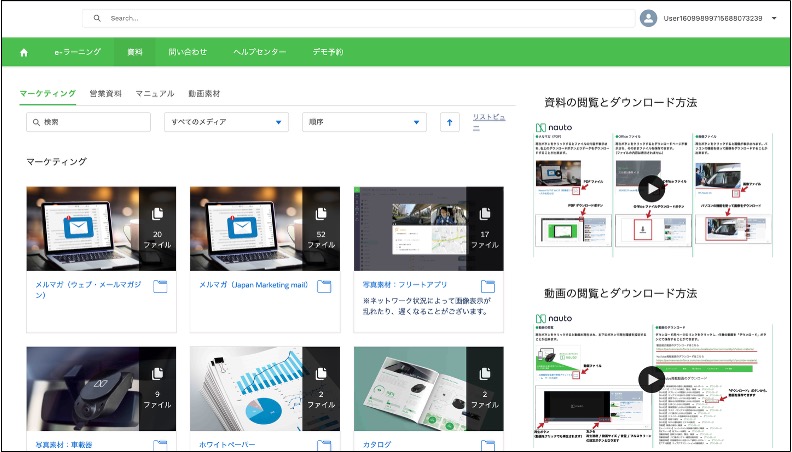The width and height of the screenshot is (792, 452).
Task: Click the 資料の閲覧とダウンロード方法 heading
Action: pos(620,103)
